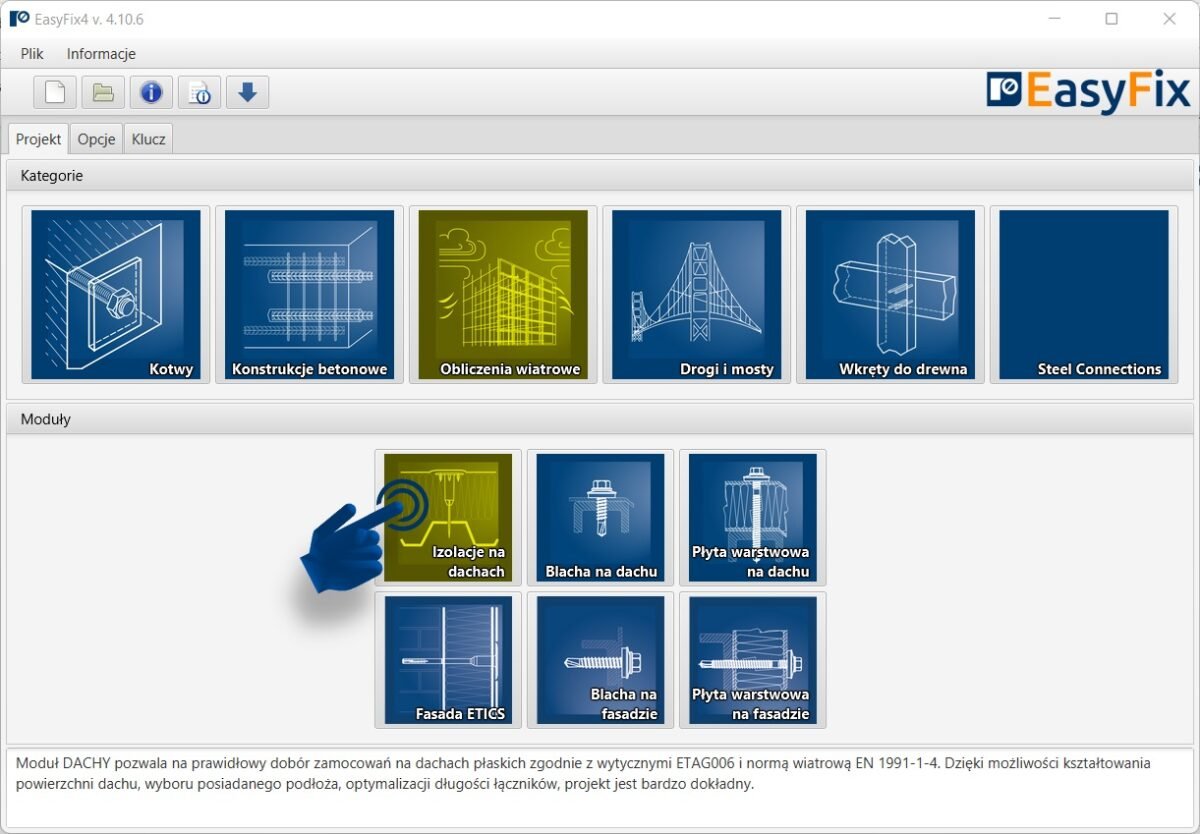This screenshot has height=834, width=1200.
Task: Open the document info toolbar icon
Action: (x=199, y=92)
